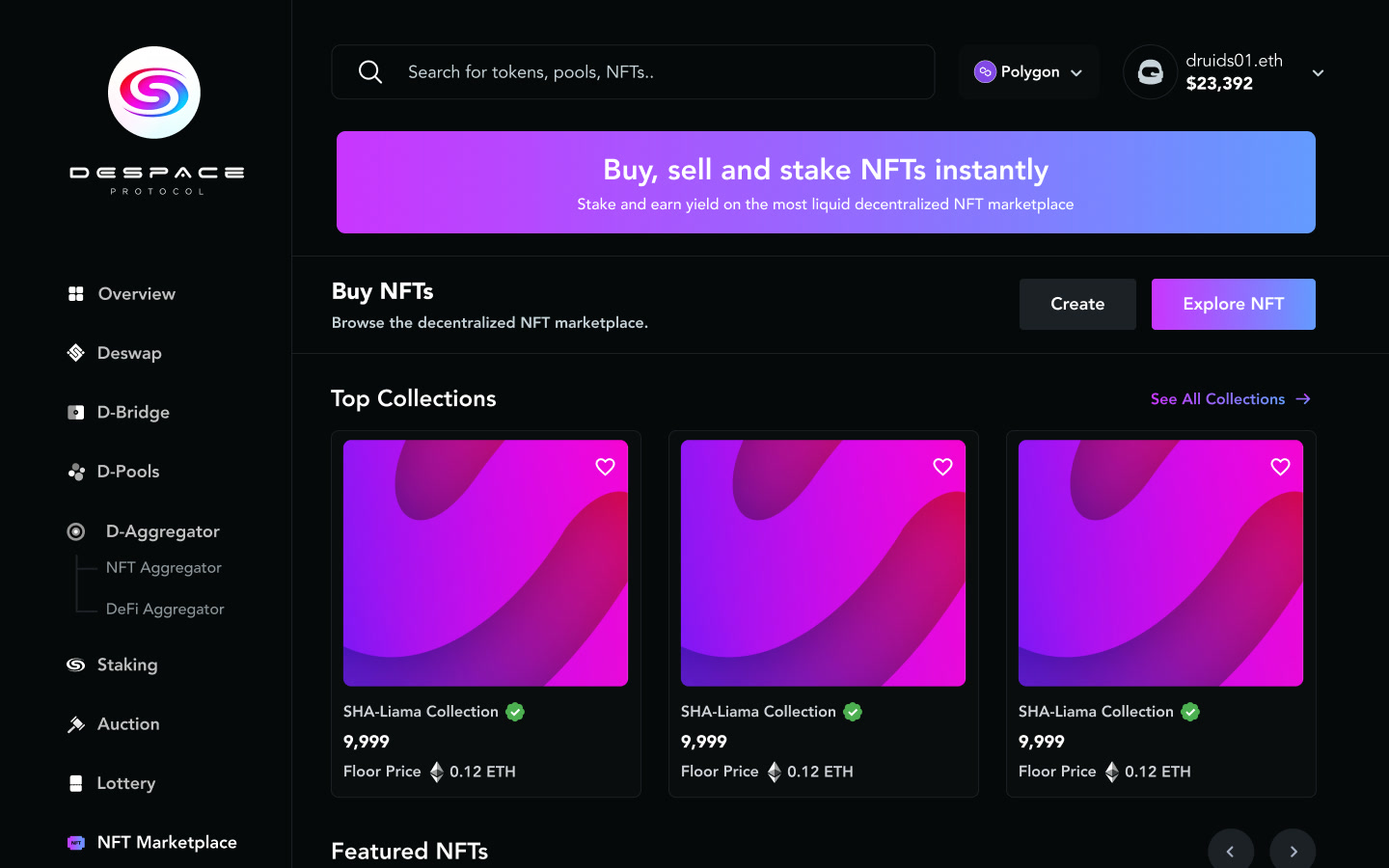The image size is (1389, 868).
Task: Click previous arrow in Featured NFTs
Action: pyautogui.click(x=1231, y=852)
